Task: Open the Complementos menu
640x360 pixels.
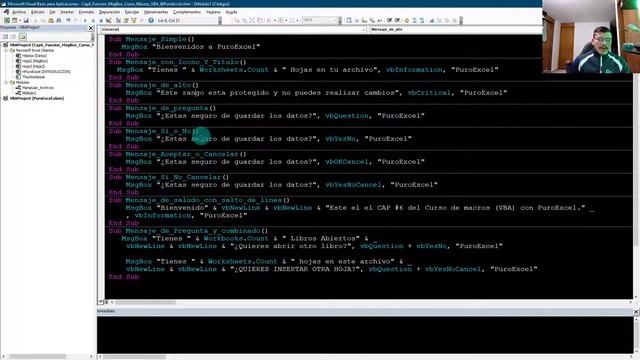Action: pyautogui.click(x=187, y=12)
